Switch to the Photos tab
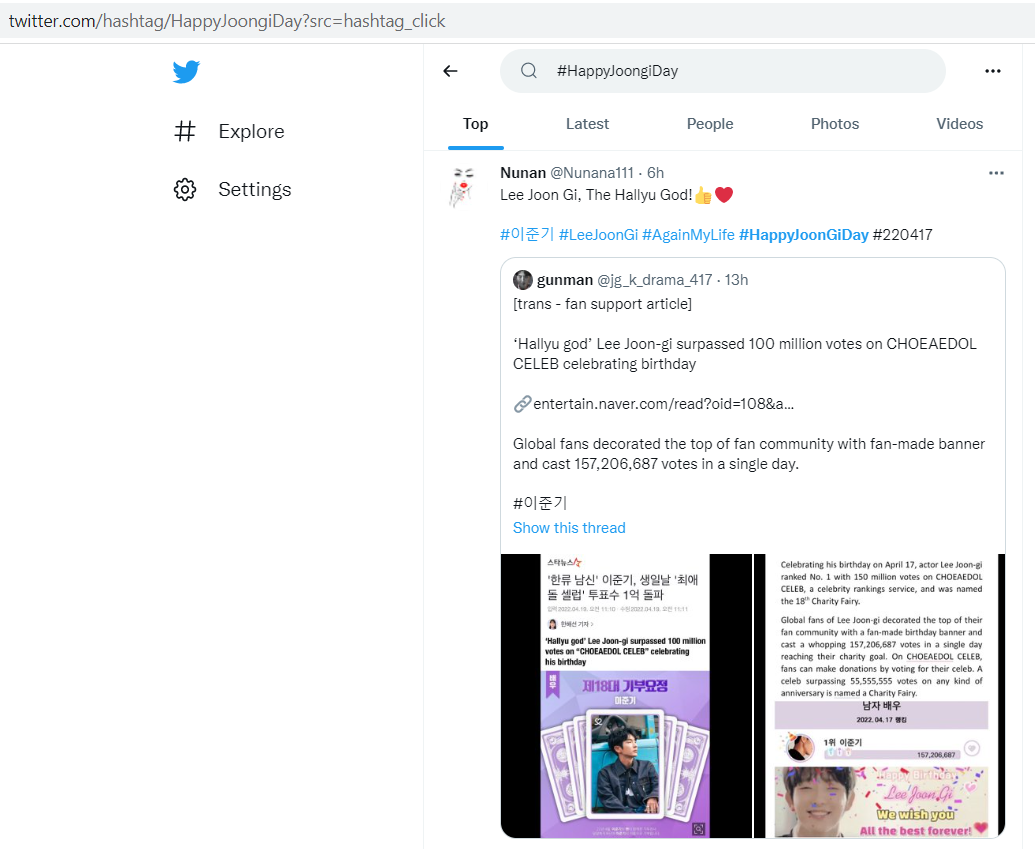The width and height of the screenshot is (1035, 849). coord(834,124)
